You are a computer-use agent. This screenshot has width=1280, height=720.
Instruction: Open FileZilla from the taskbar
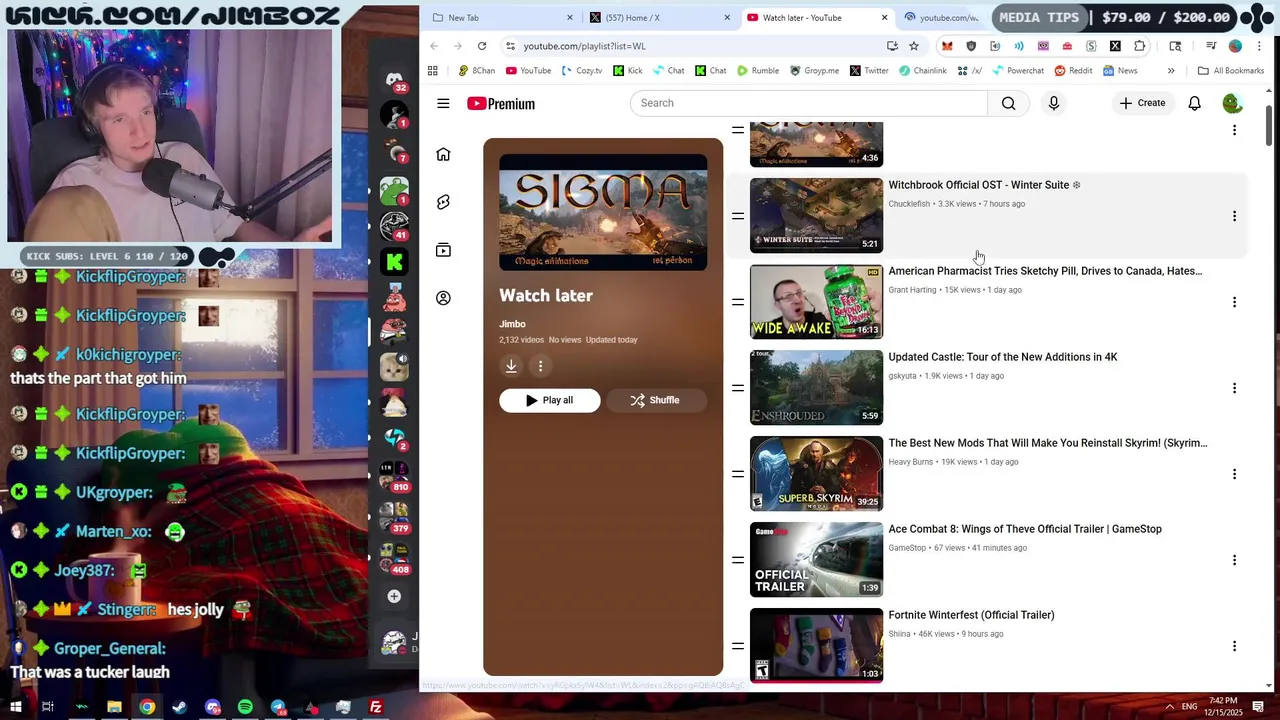pos(376,707)
